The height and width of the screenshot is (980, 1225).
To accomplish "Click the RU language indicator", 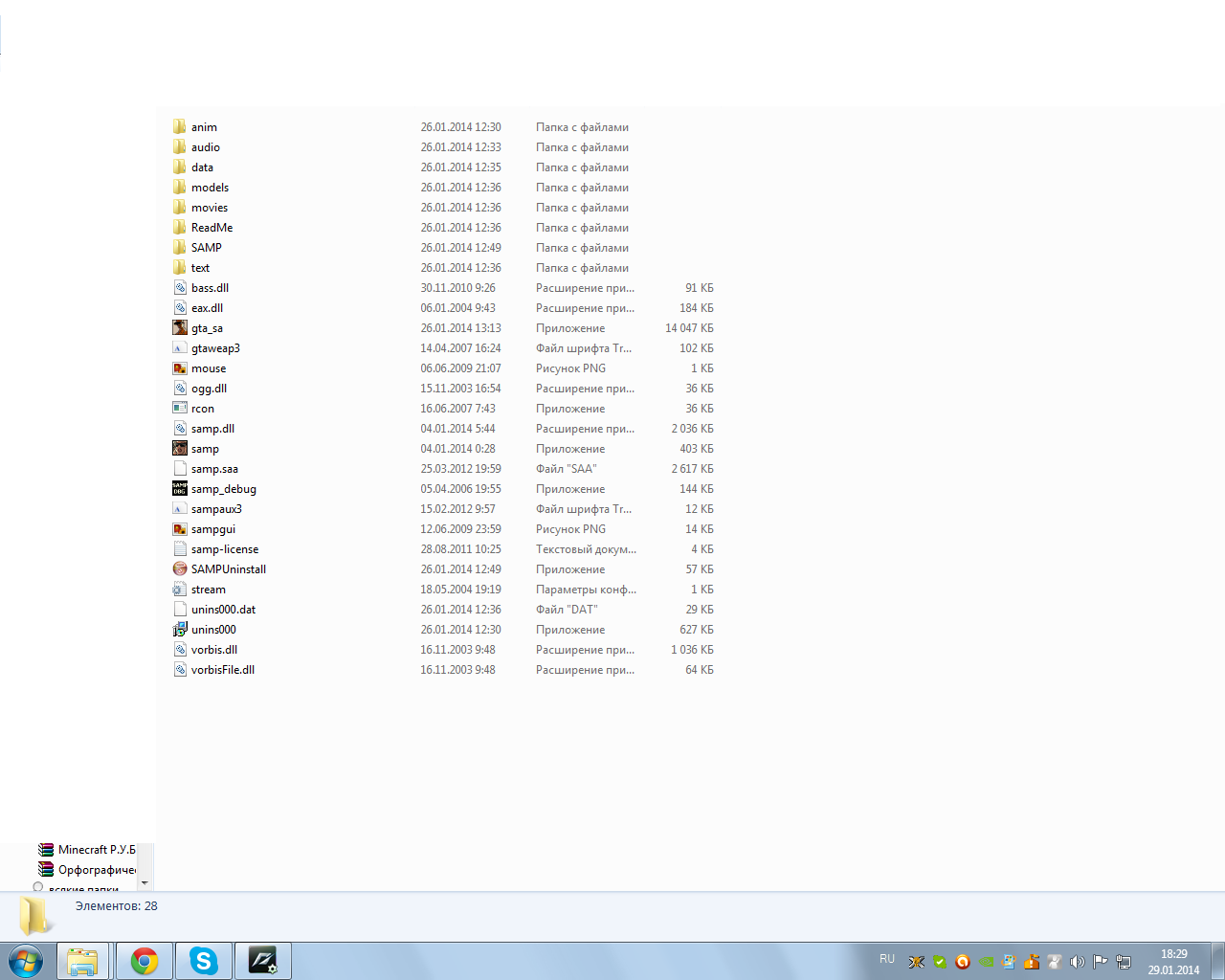I will tap(887, 959).
